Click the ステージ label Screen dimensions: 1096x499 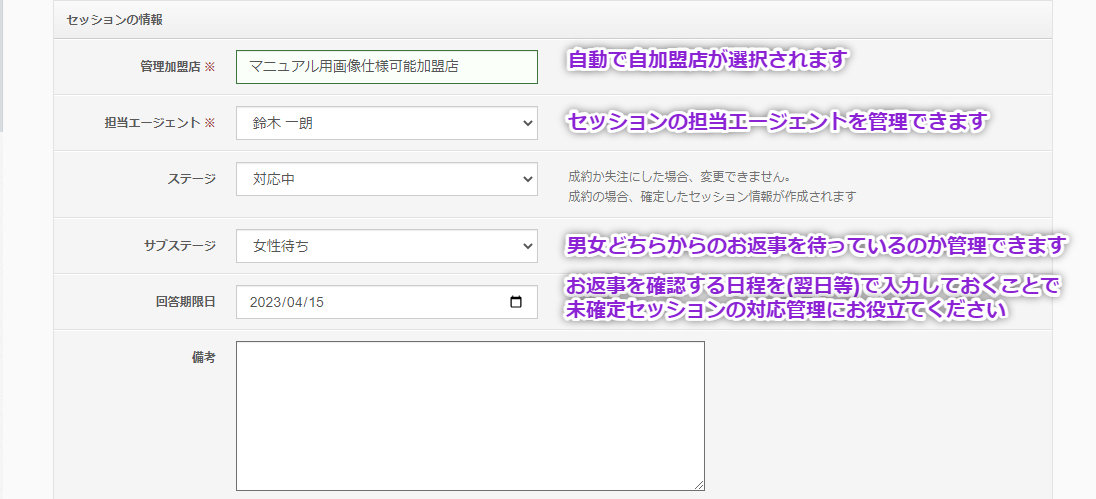click(192, 179)
